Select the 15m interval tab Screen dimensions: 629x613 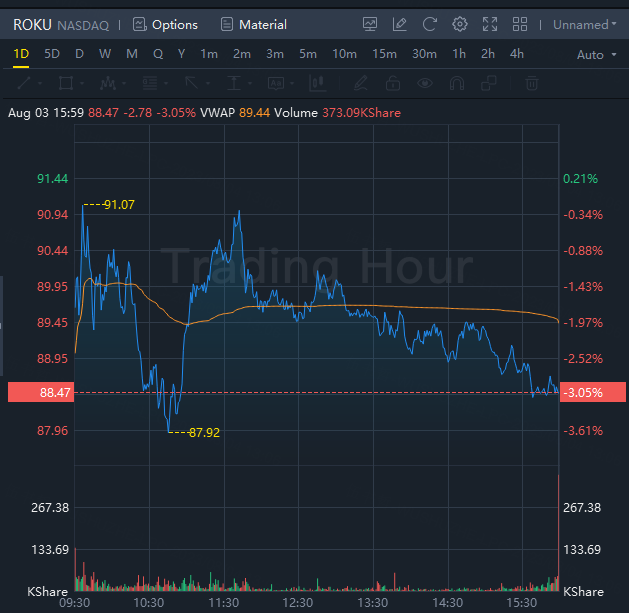tap(384, 54)
